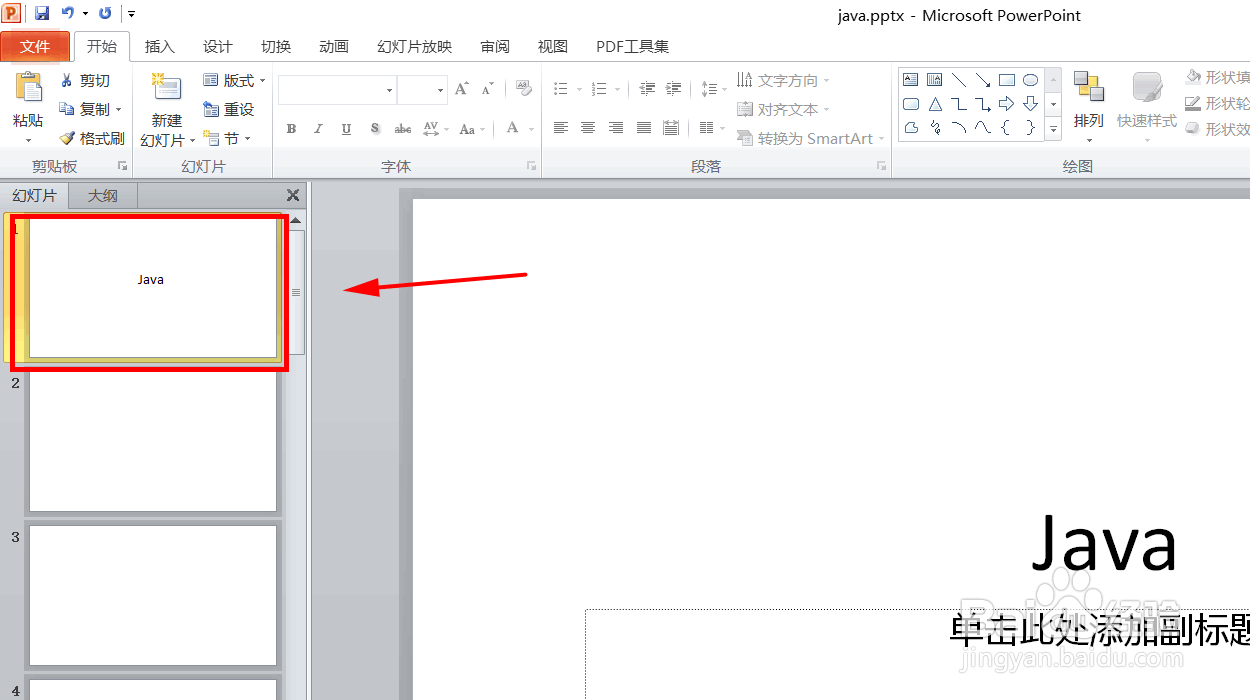Choose the oval shape
This screenshot has width=1250, height=700.
[1031, 79]
